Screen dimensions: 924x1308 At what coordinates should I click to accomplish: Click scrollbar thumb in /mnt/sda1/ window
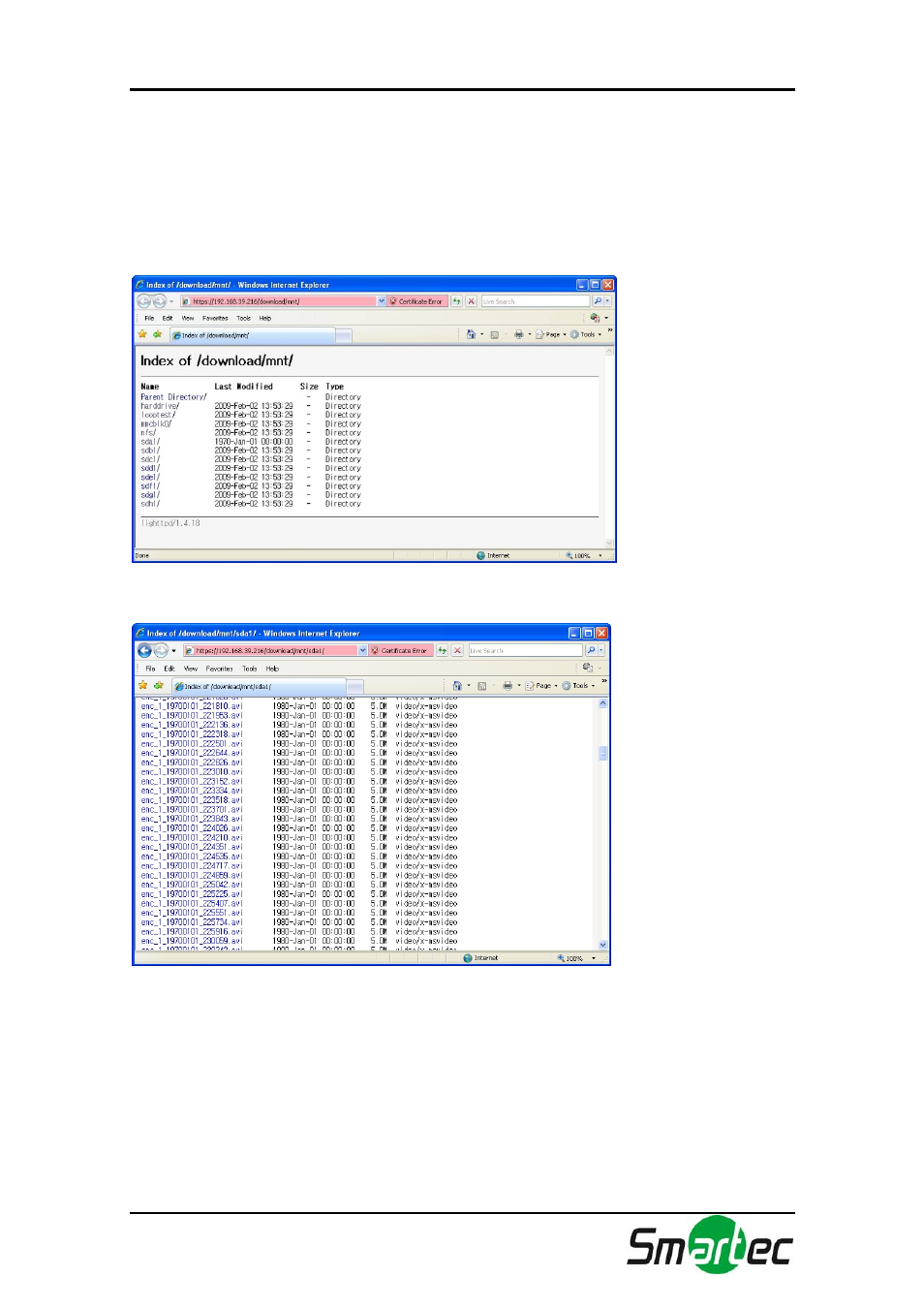point(603,753)
